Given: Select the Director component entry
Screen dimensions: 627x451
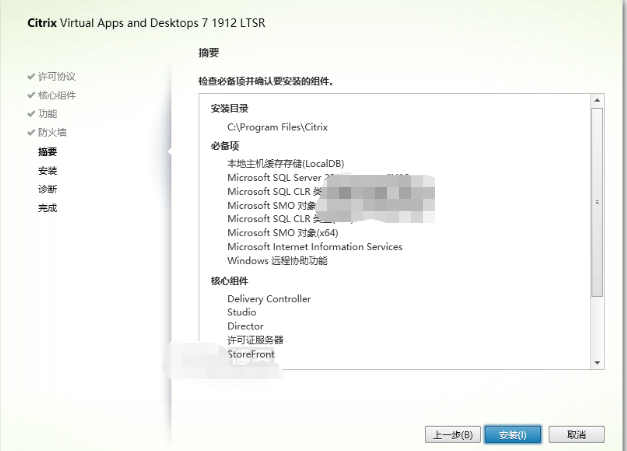Looking at the screenshot, I should click(x=245, y=326).
